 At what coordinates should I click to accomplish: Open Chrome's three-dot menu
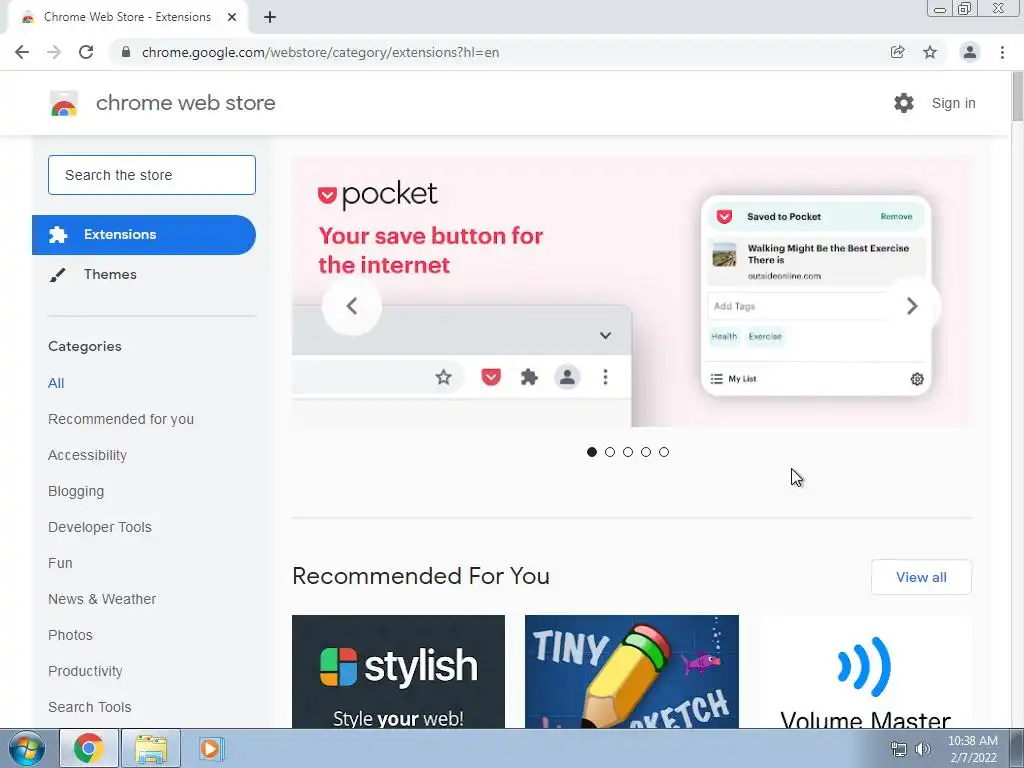1002,52
